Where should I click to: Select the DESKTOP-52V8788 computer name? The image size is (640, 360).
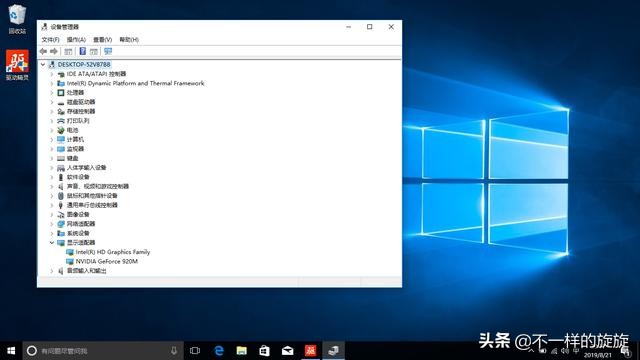click(84, 64)
